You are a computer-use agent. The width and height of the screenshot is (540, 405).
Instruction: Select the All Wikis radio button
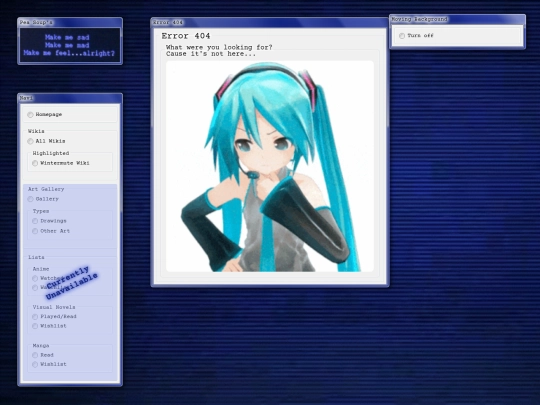(x=30, y=141)
